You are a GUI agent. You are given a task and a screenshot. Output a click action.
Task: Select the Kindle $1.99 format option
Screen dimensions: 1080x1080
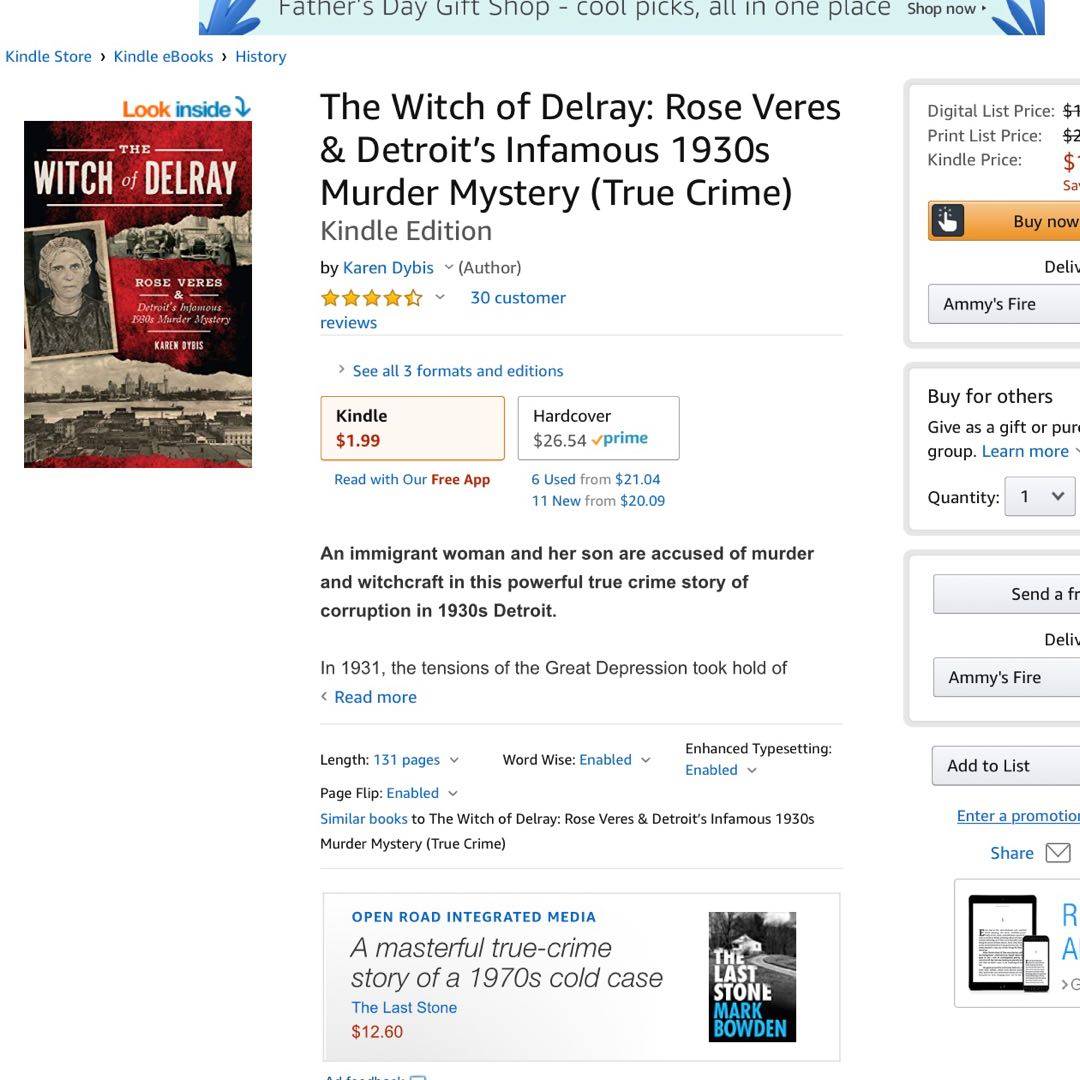413,428
